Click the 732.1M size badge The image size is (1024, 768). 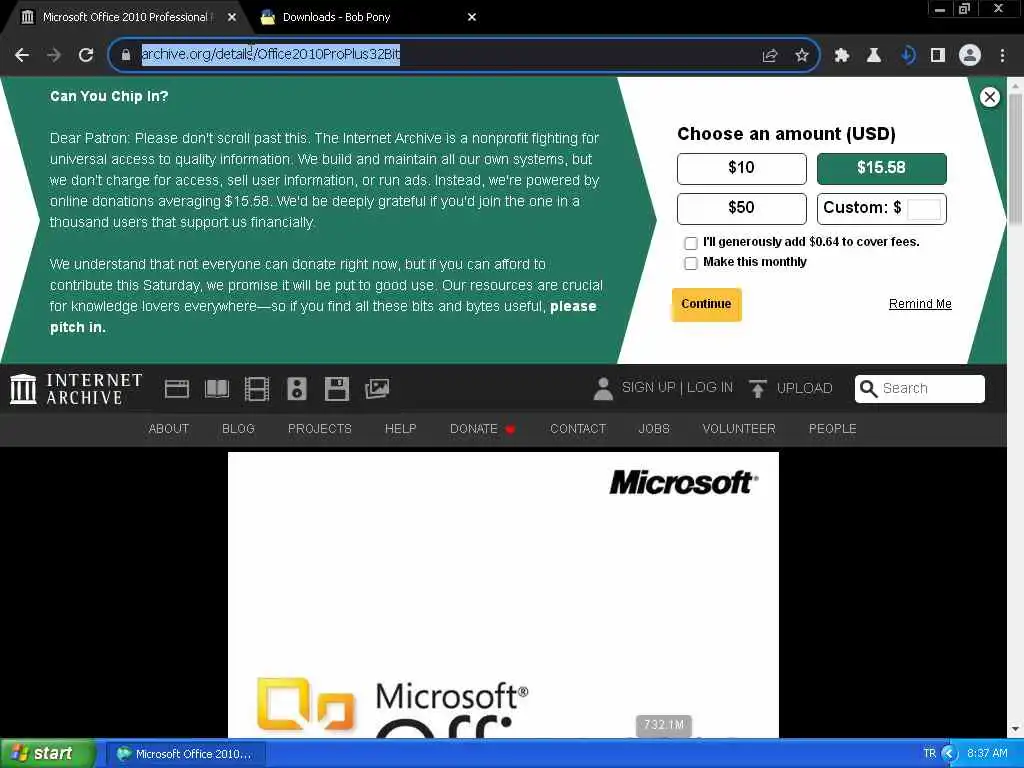point(664,725)
